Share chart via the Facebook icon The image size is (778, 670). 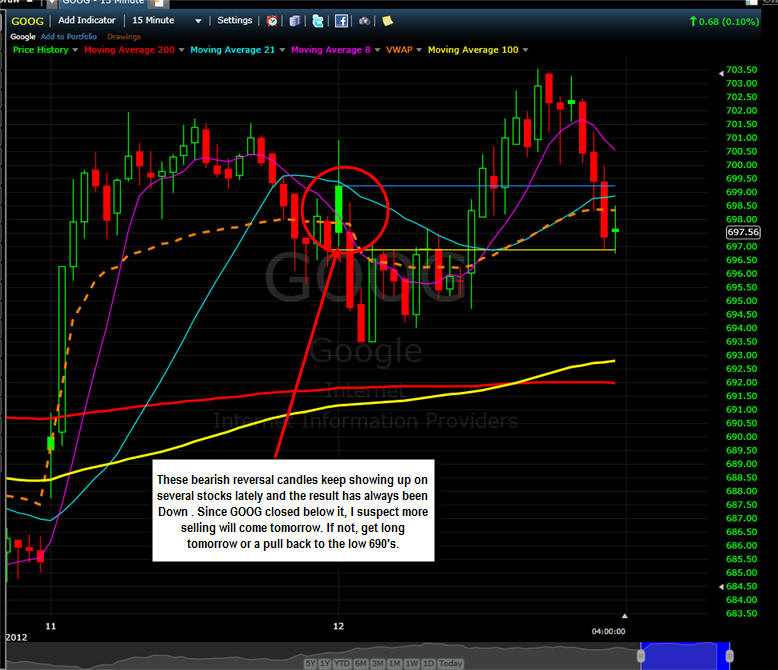[x=341, y=21]
